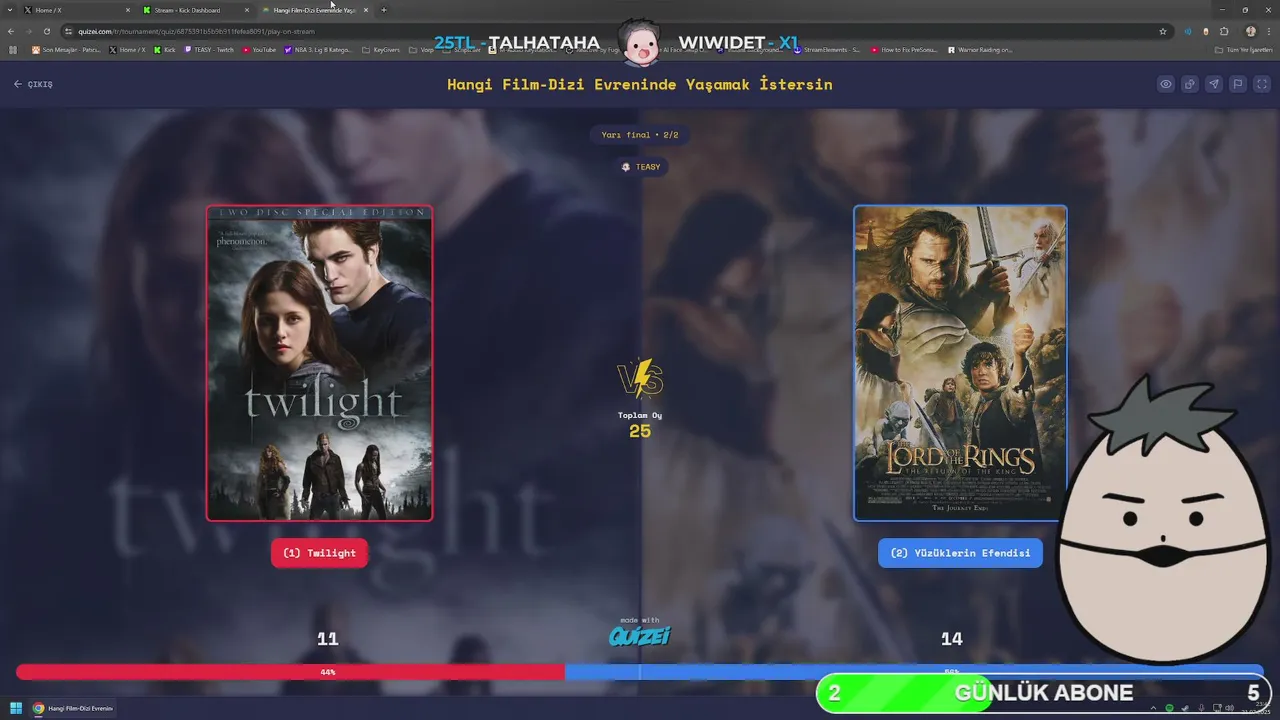Close the Home / X tab
The width and height of the screenshot is (1280, 720).
[128, 10]
